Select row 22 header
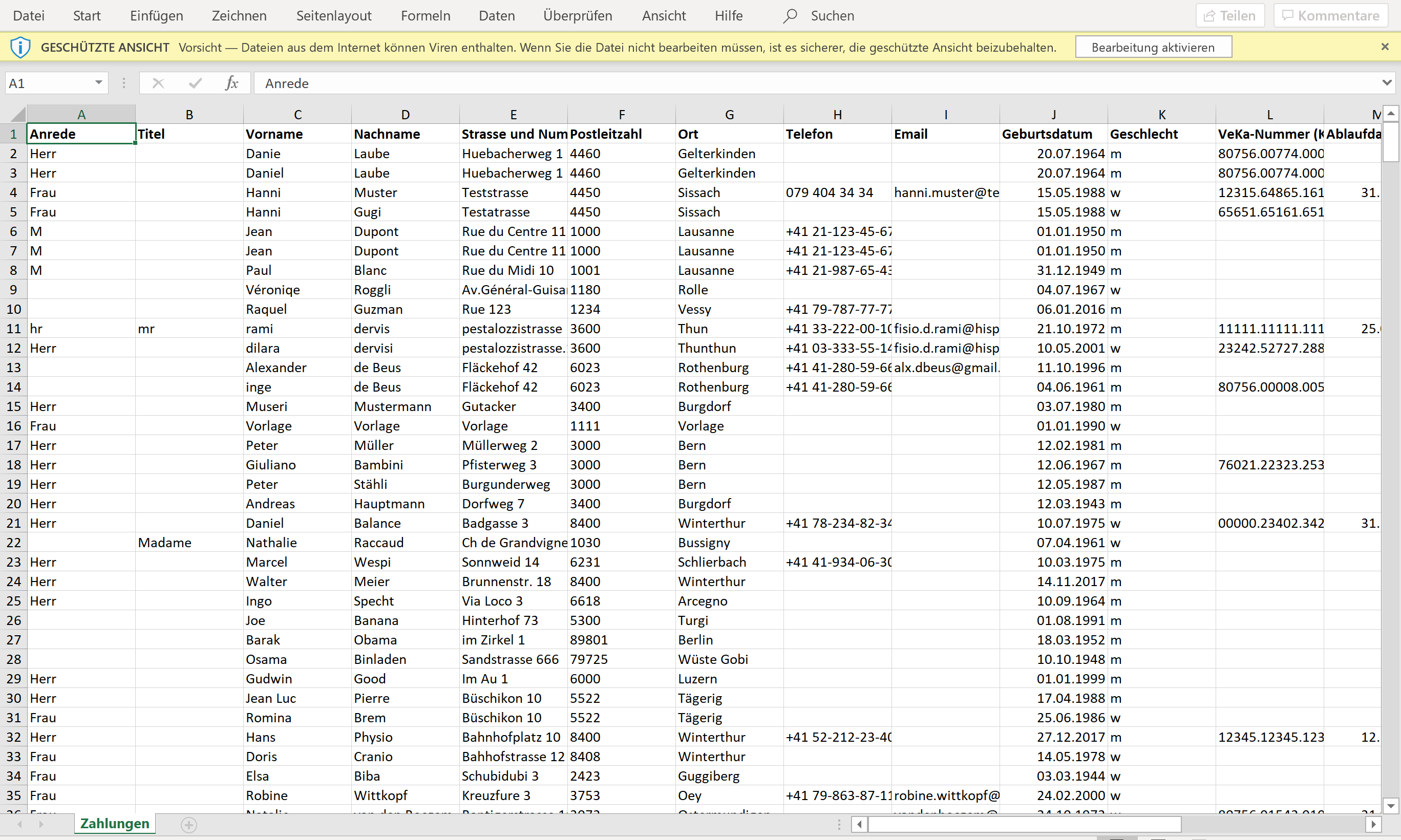The height and width of the screenshot is (840, 1401). (14, 543)
